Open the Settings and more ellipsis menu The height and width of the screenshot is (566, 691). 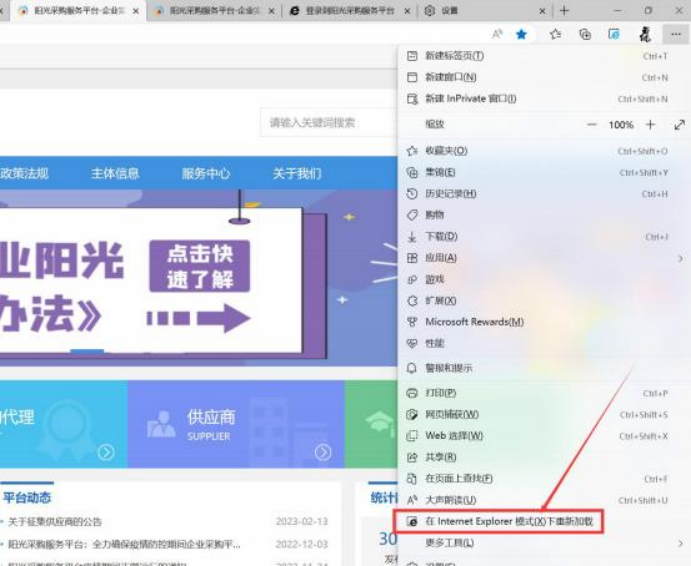(676, 34)
